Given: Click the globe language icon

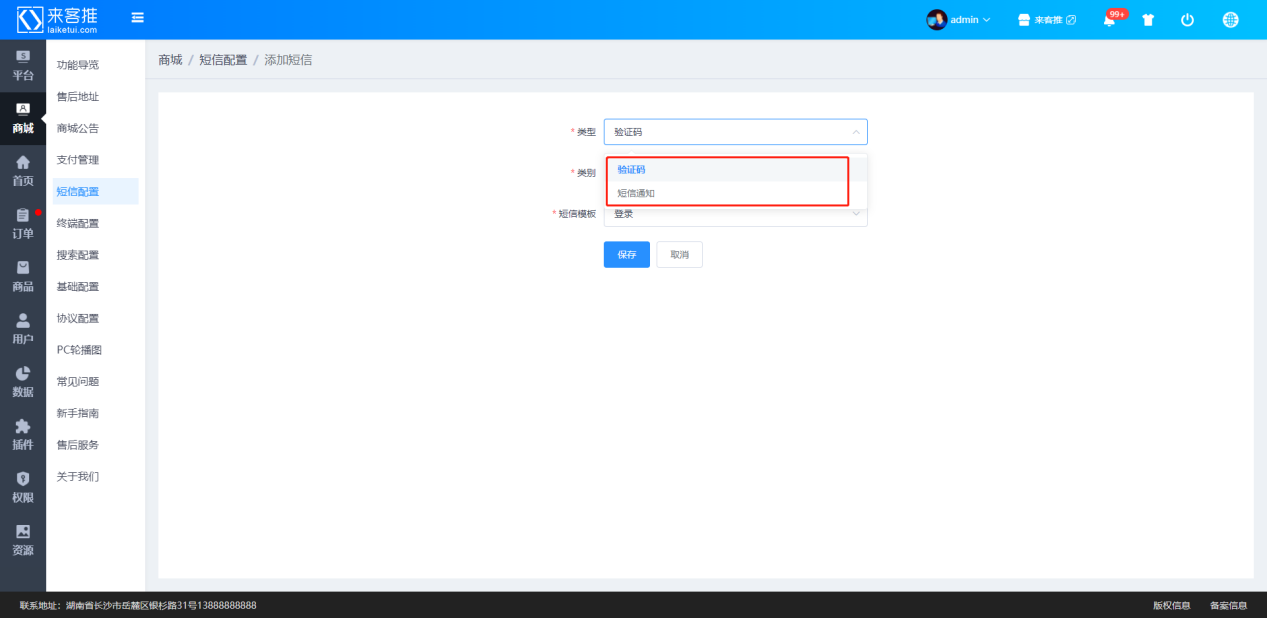Looking at the screenshot, I should tap(1231, 20).
